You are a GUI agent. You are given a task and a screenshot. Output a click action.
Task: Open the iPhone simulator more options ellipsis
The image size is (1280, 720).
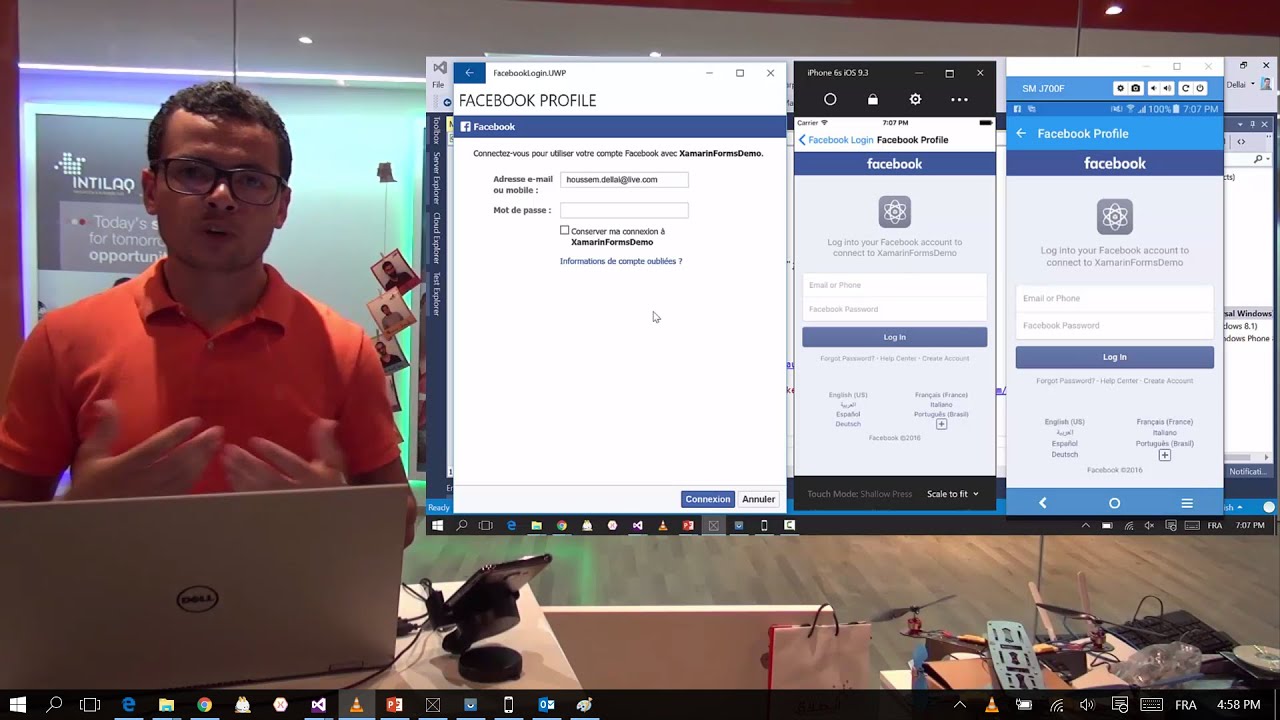pos(959,99)
